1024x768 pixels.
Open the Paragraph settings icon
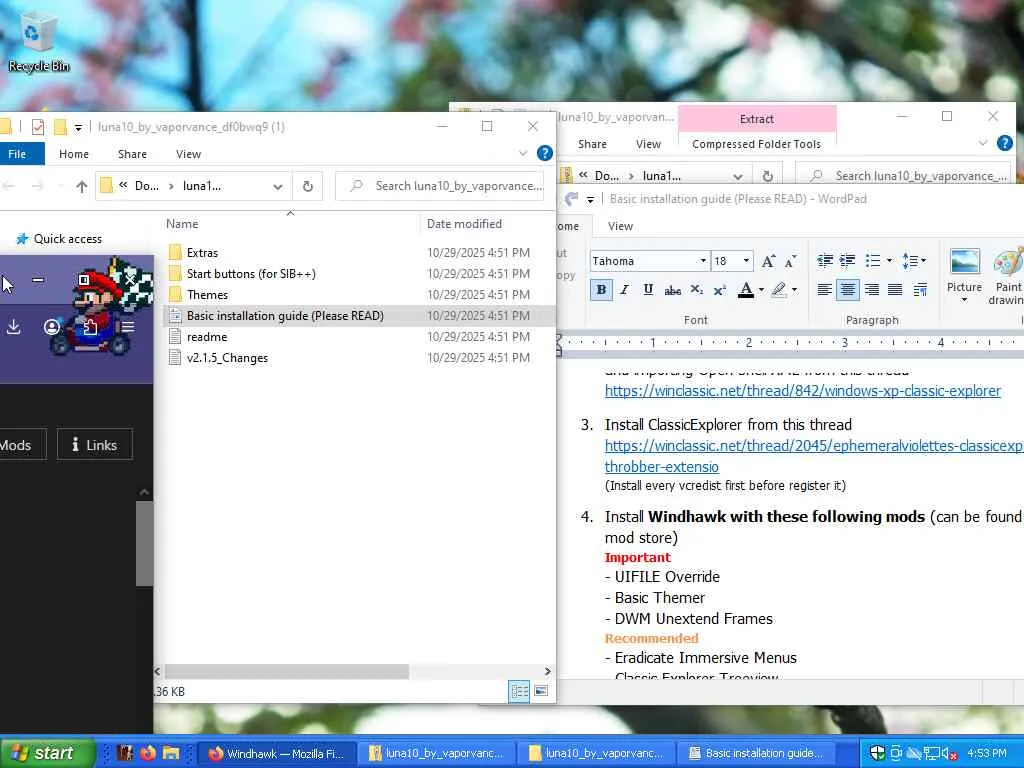pos(920,289)
